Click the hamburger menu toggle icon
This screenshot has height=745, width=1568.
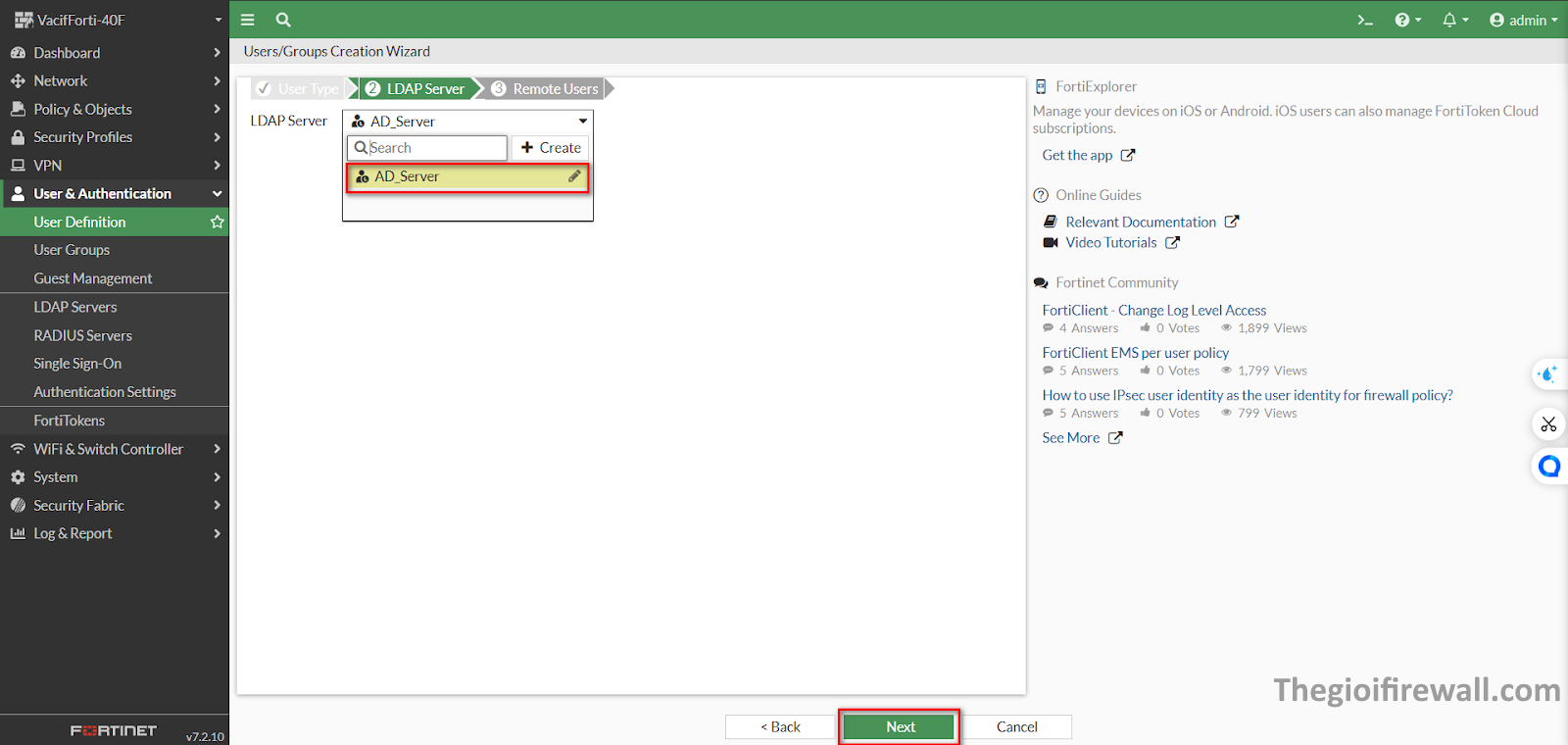click(x=248, y=20)
